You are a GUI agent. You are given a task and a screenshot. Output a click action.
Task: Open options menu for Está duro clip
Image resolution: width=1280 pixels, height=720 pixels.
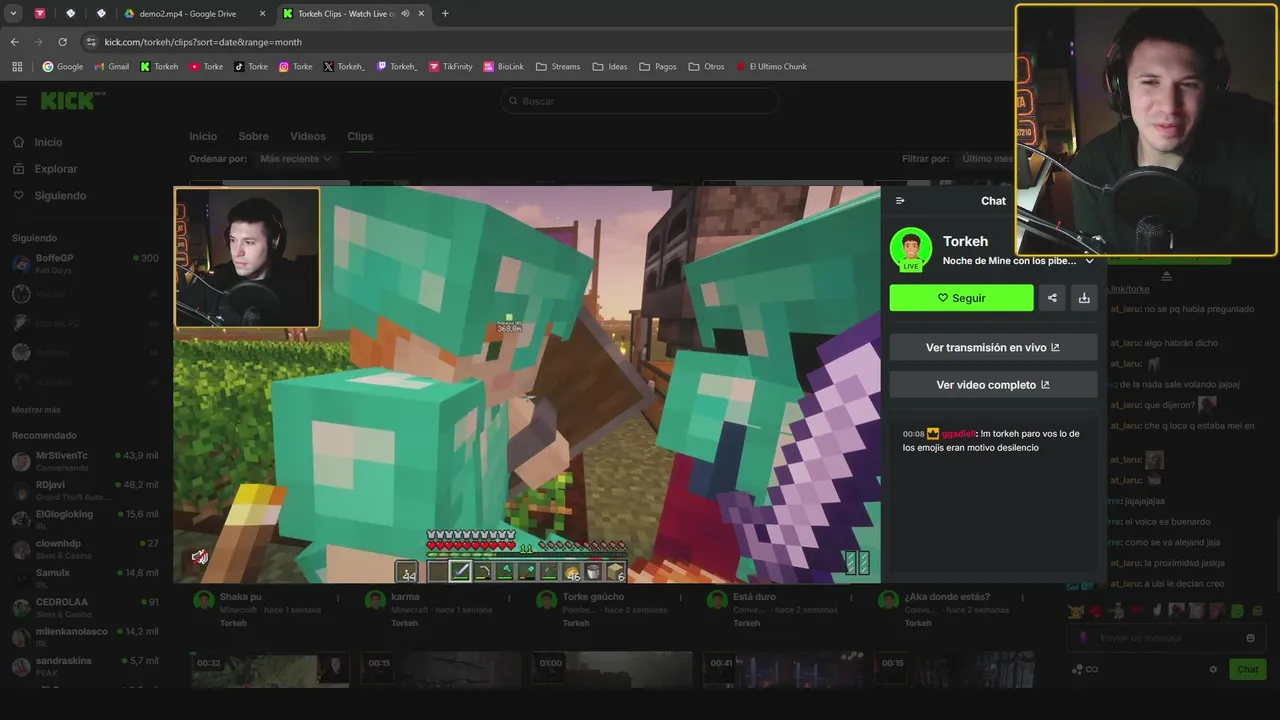tap(851, 598)
